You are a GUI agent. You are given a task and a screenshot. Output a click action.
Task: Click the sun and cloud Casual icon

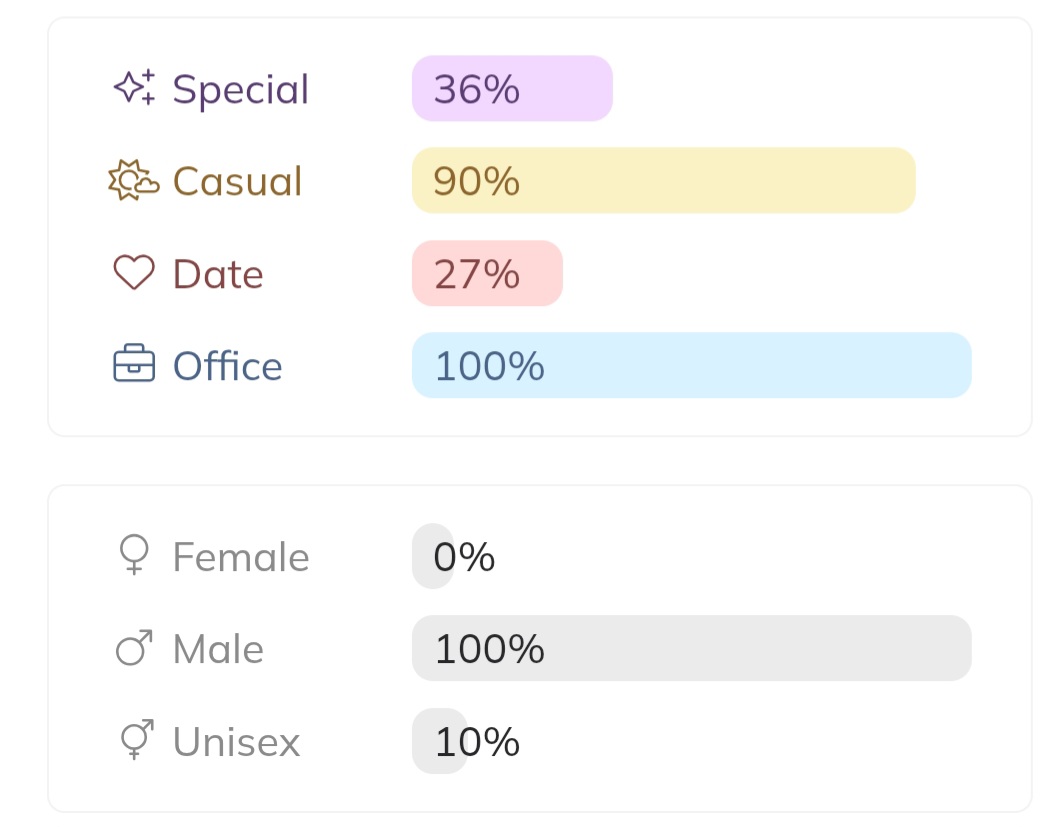pos(133,181)
